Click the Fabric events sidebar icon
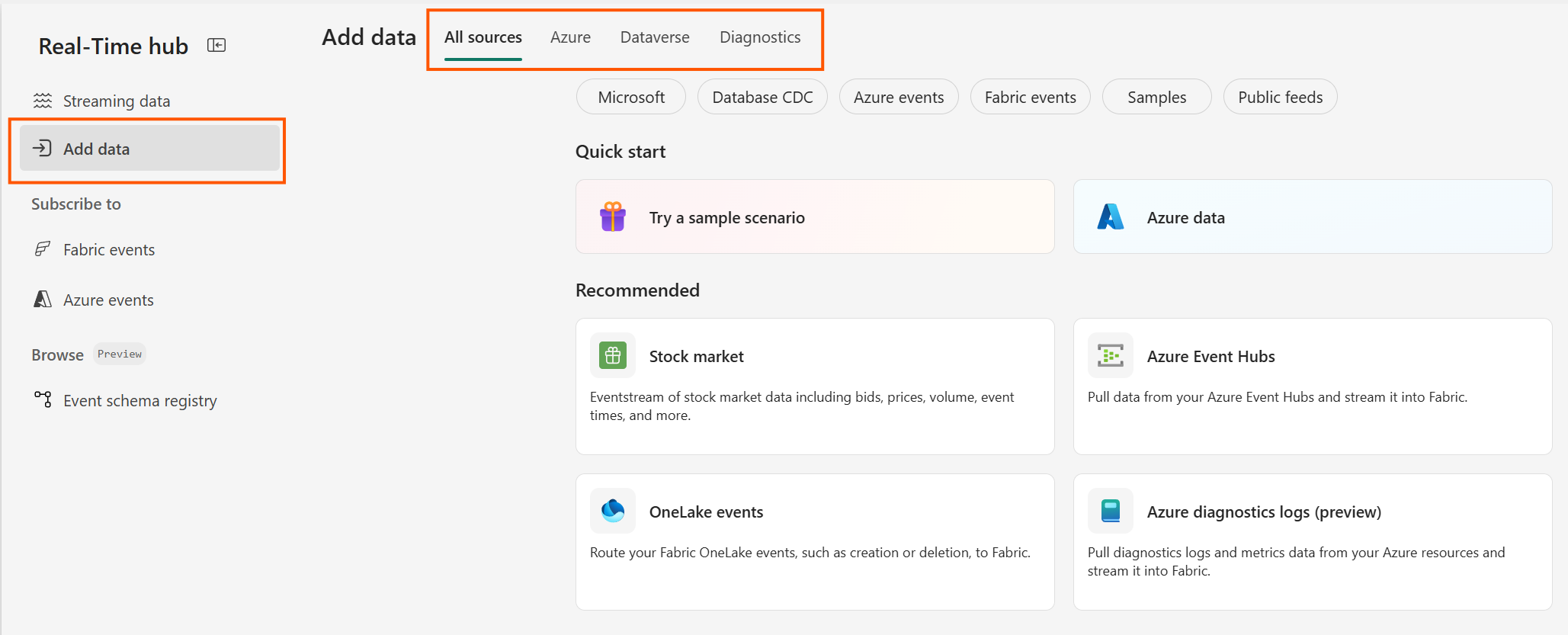Viewport: 1568px width, 635px height. click(43, 249)
